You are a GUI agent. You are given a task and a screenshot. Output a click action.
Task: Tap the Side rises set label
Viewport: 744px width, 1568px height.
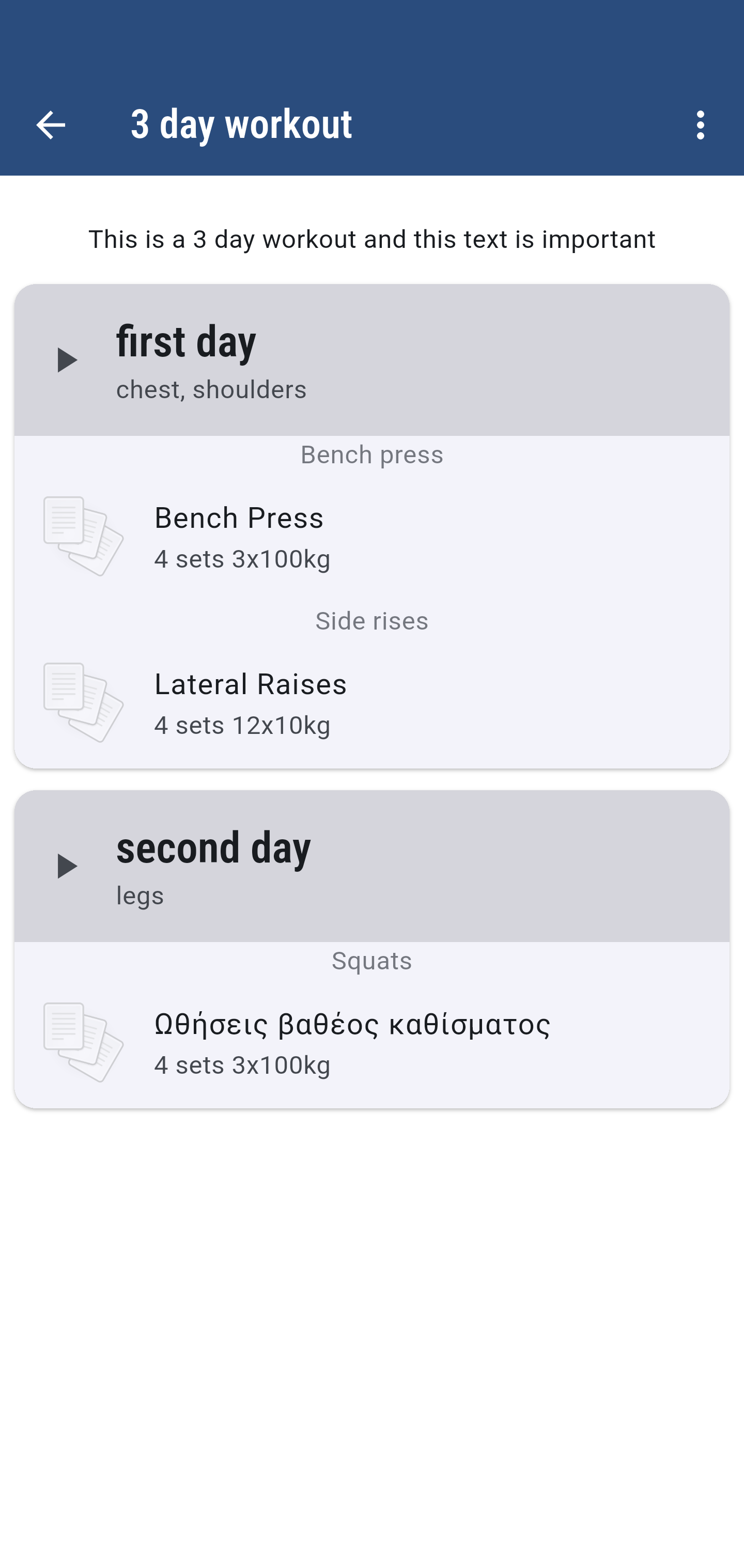click(x=371, y=621)
